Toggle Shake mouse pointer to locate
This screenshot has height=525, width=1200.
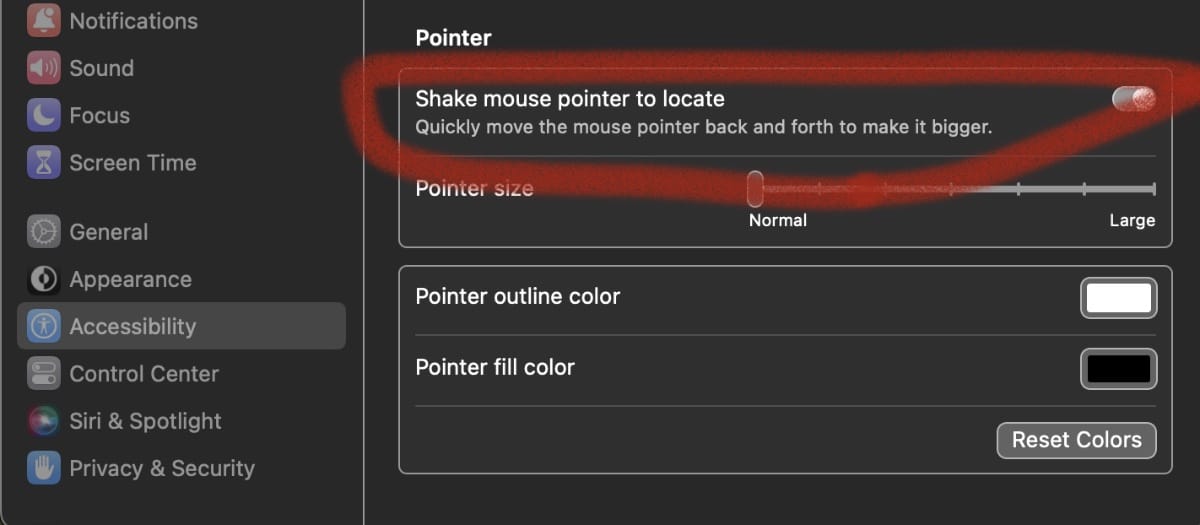[1134, 98]
